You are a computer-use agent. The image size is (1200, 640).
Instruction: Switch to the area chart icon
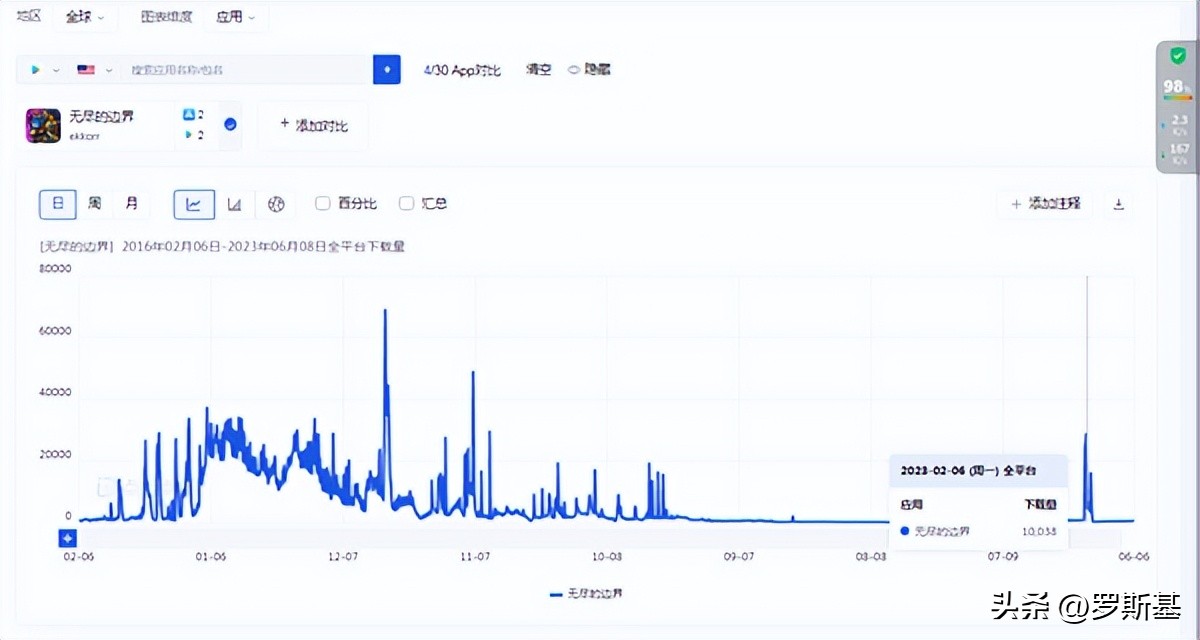[234, 204]
